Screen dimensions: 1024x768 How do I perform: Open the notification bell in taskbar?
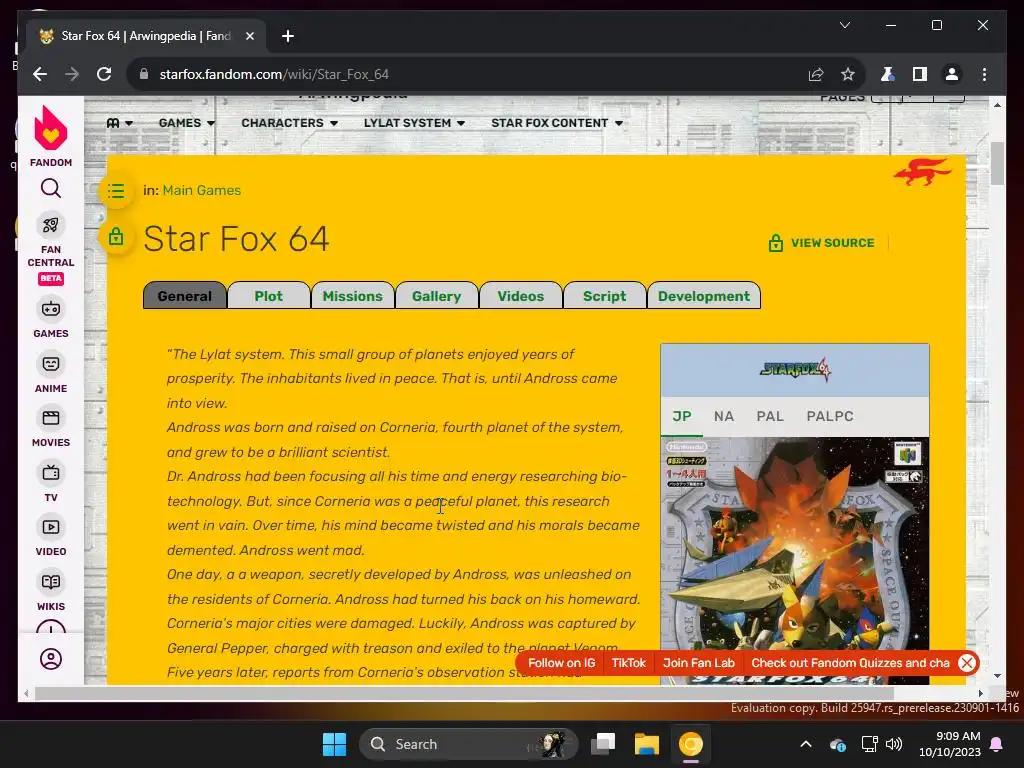[997, 744]
